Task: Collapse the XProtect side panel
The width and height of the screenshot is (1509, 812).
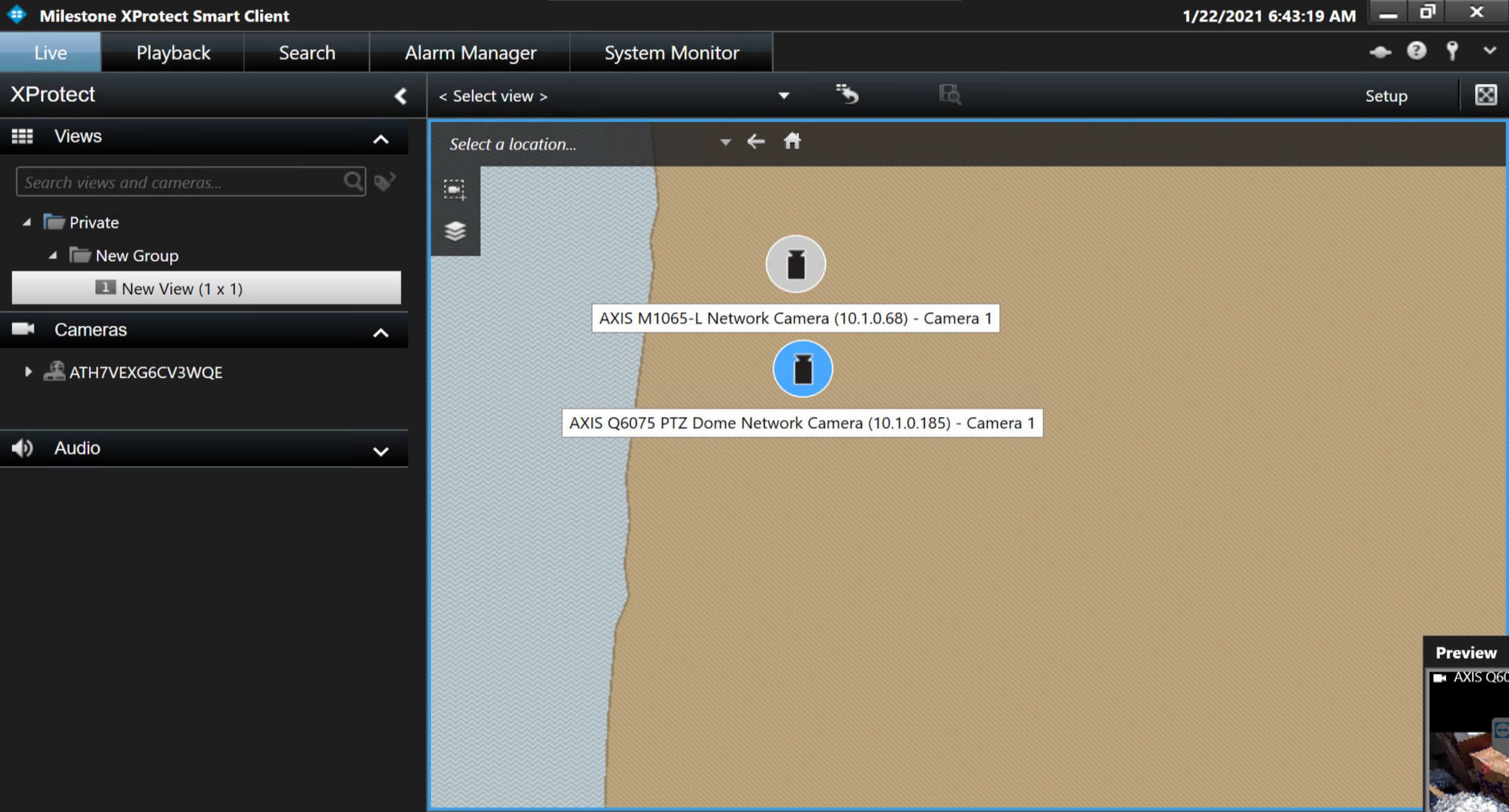Action: pyautogui.click(x=400, y=96)
